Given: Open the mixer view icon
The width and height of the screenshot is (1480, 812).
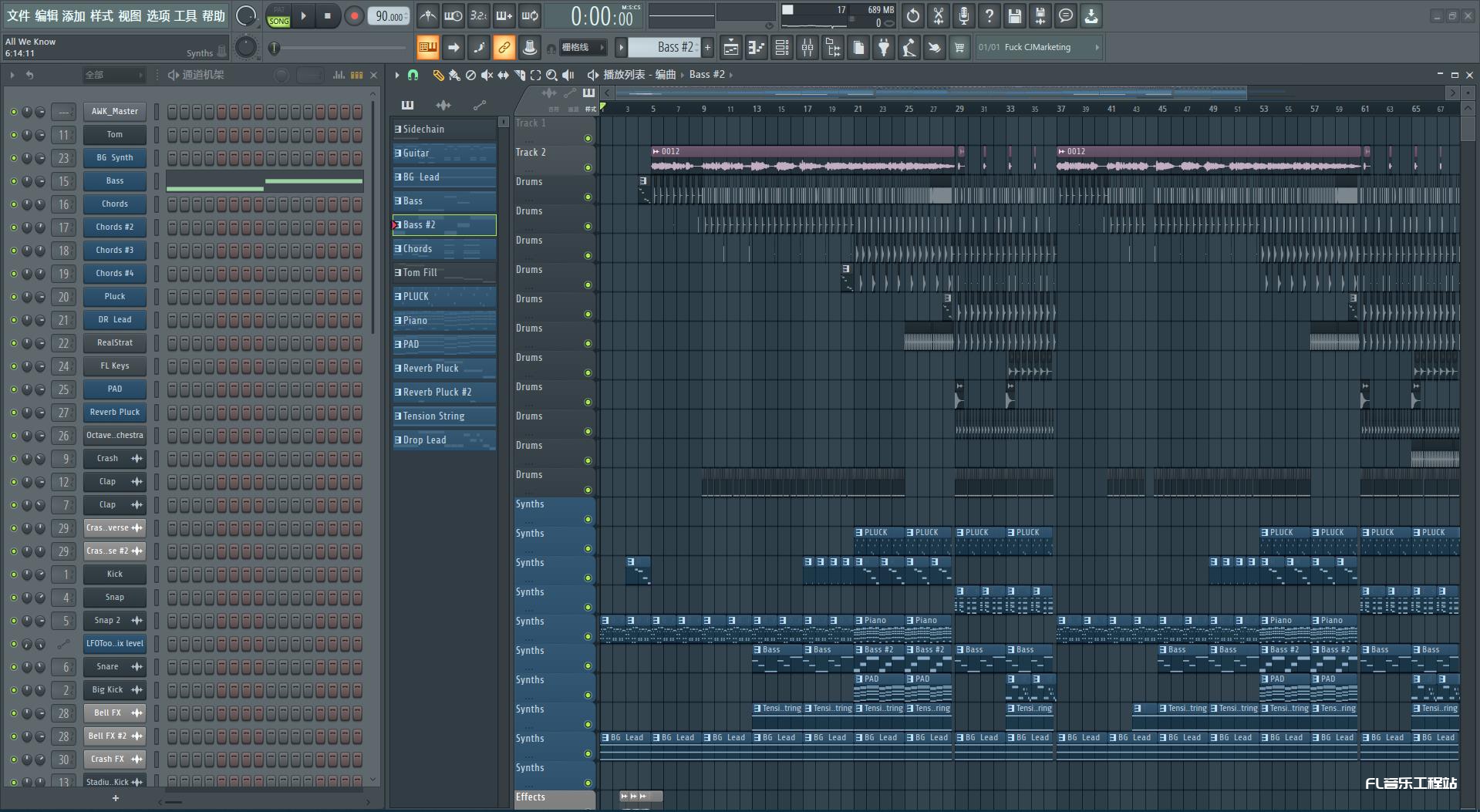Looking at the screenshot, I should 807,48.
